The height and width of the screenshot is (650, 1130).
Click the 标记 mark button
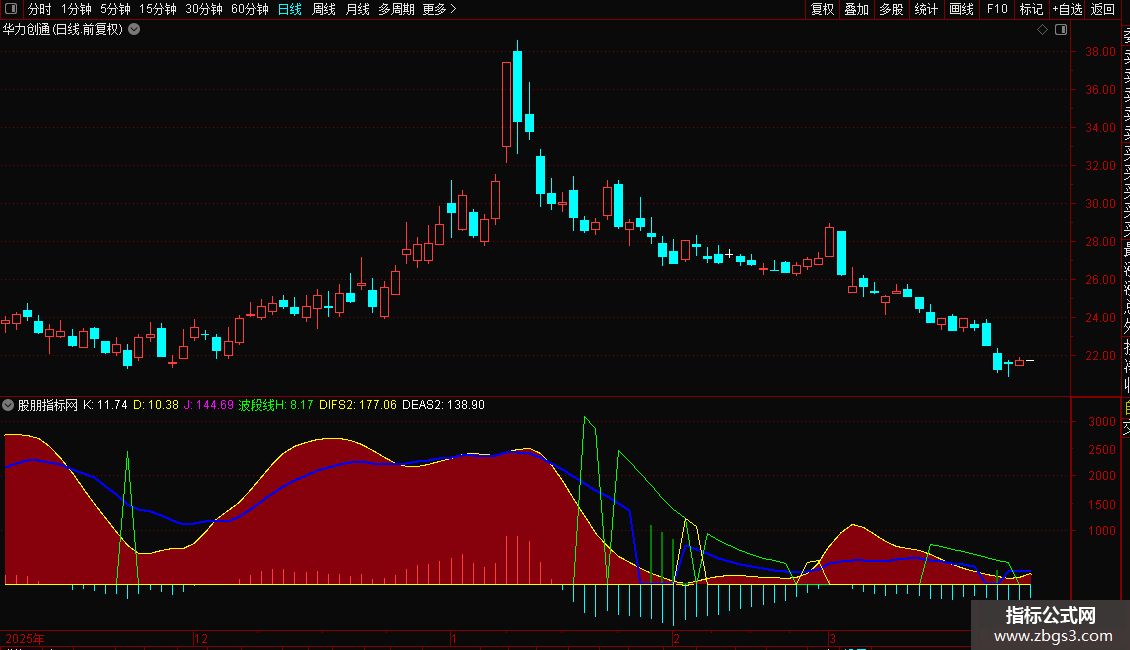pyautogui.click(x=1031, y=9)
